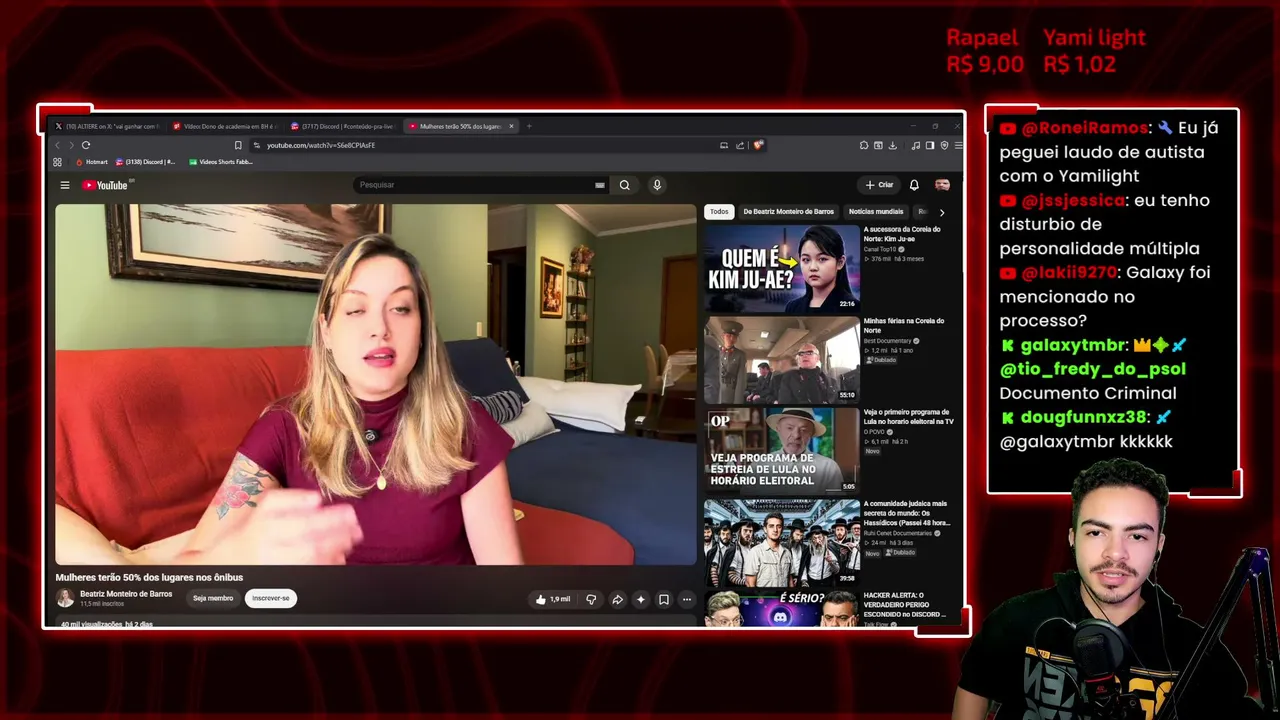
Task: Open the YouTube hamburger guide menu
Action: (65, 185)
